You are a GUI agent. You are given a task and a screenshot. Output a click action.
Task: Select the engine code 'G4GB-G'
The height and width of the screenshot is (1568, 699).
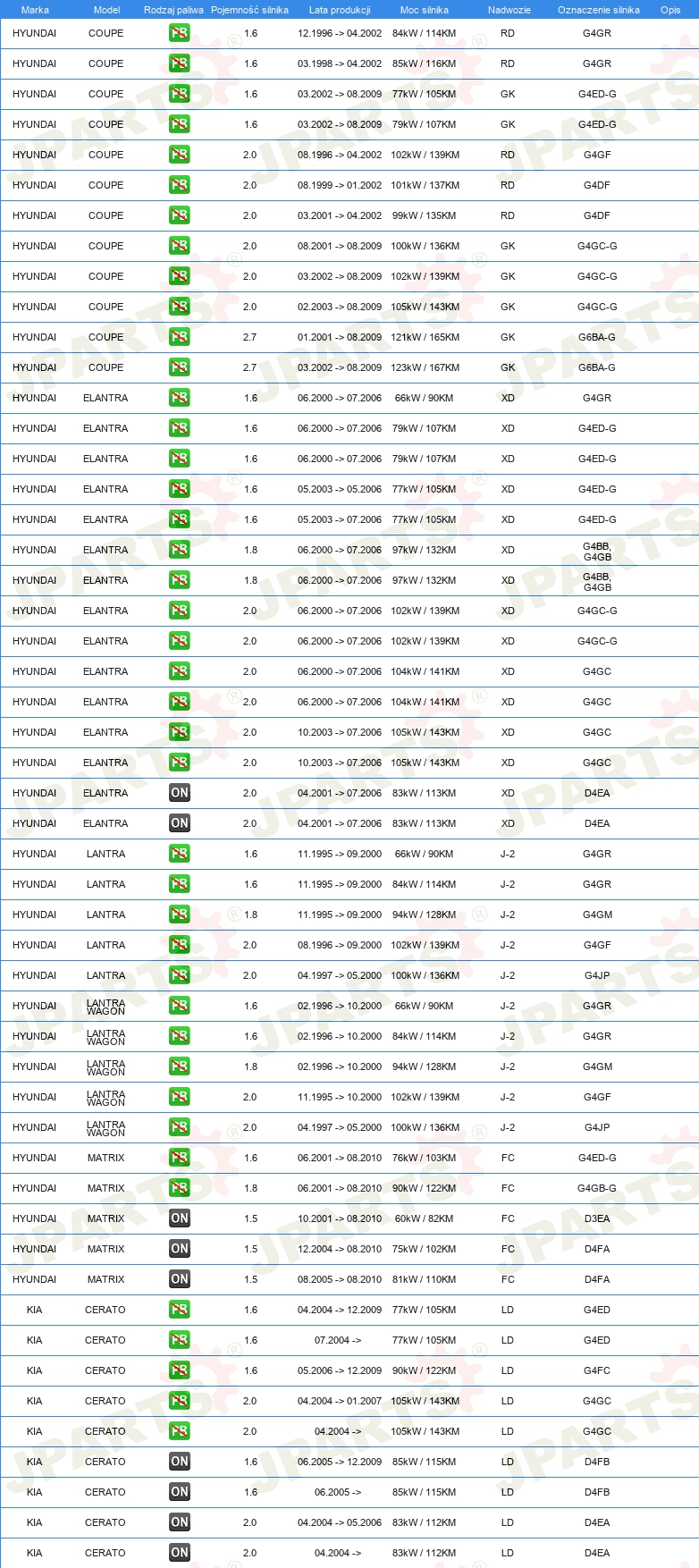(597, 1188)
